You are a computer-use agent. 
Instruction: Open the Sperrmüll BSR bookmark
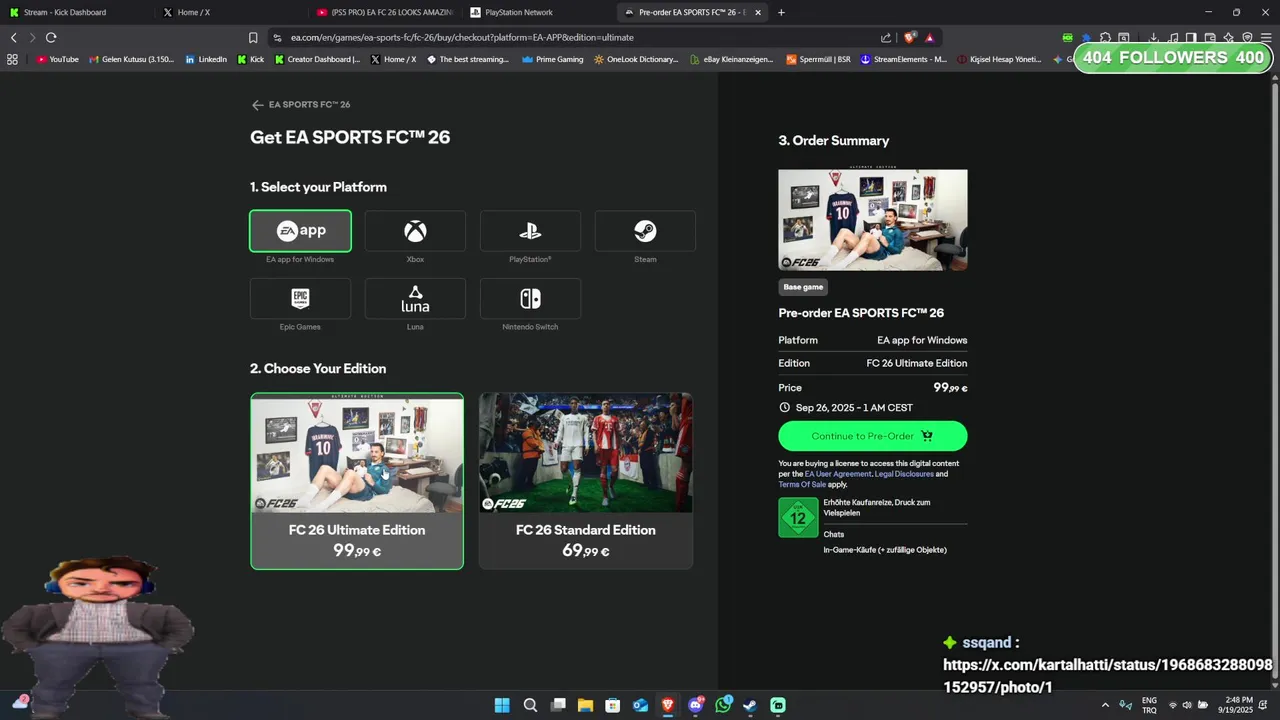[818, 59]
